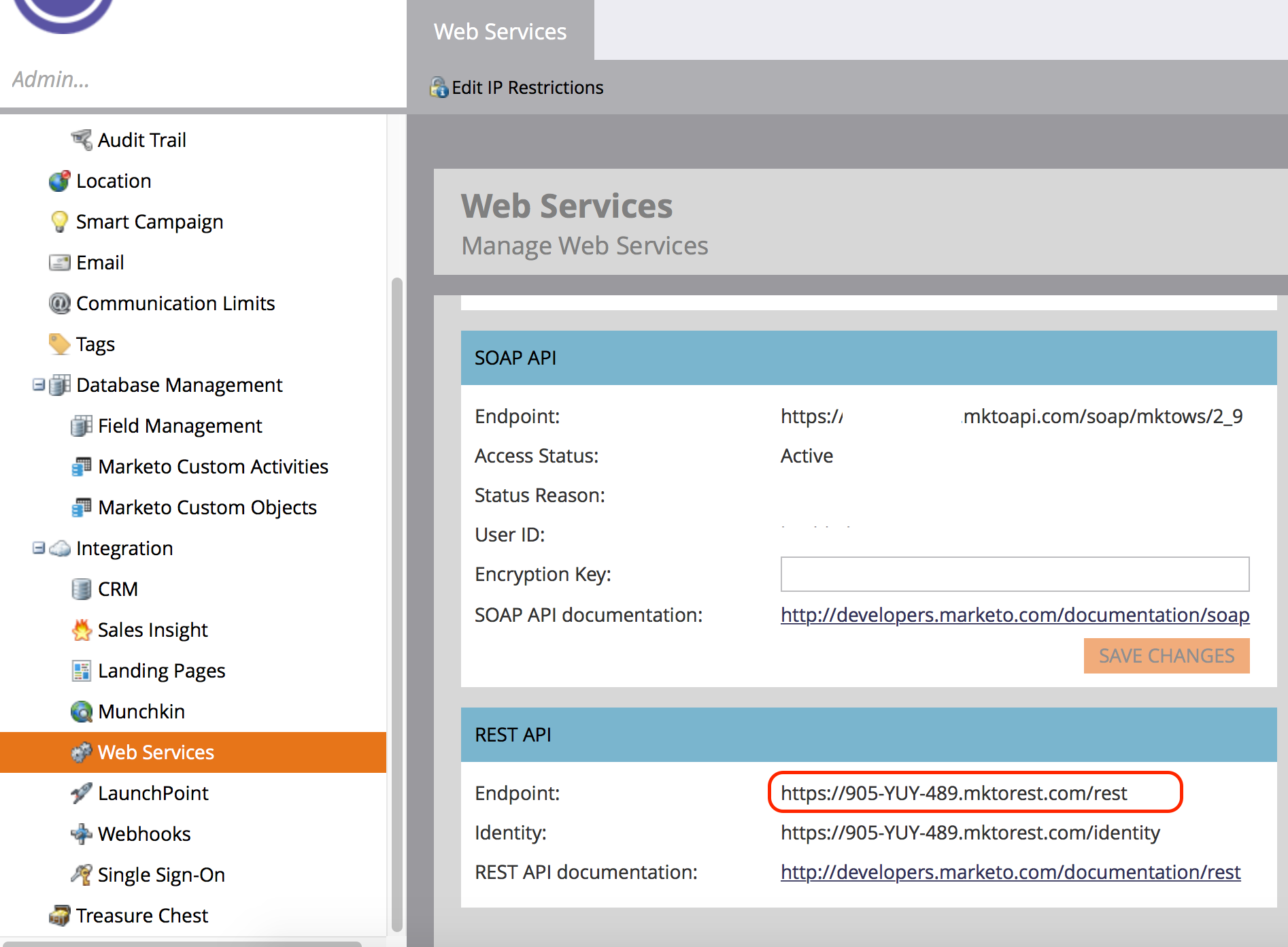
Task: Click the Admin search field
Action: click(x=203, y=80)
